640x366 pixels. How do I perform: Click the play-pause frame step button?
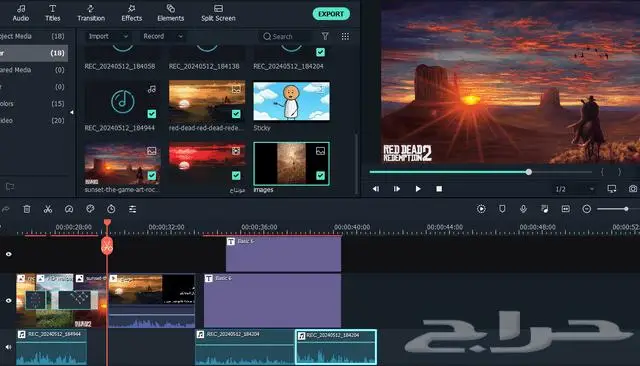pos(396,189)
